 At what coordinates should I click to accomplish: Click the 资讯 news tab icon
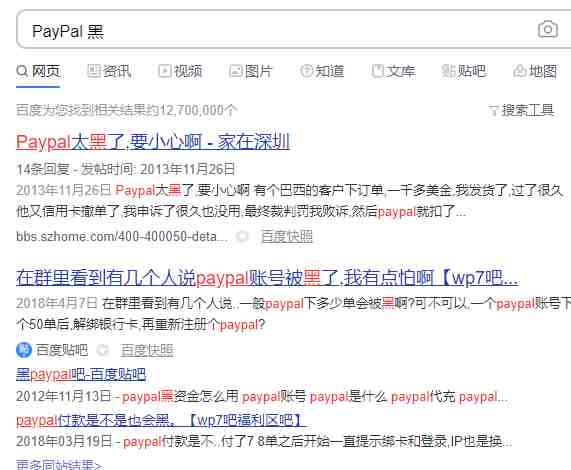coord(94,71)
